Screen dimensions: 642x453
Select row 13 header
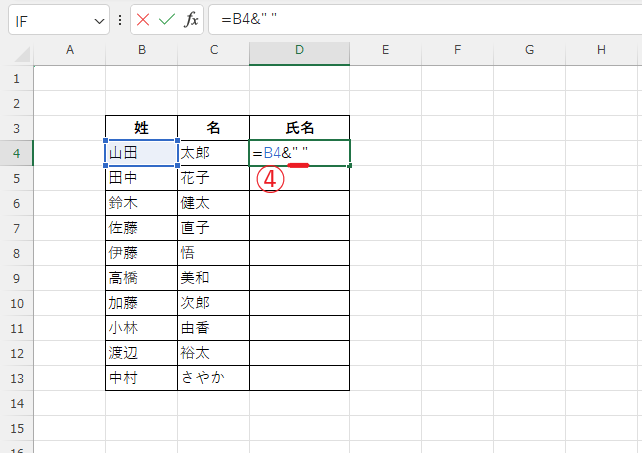tap(16, 377)
